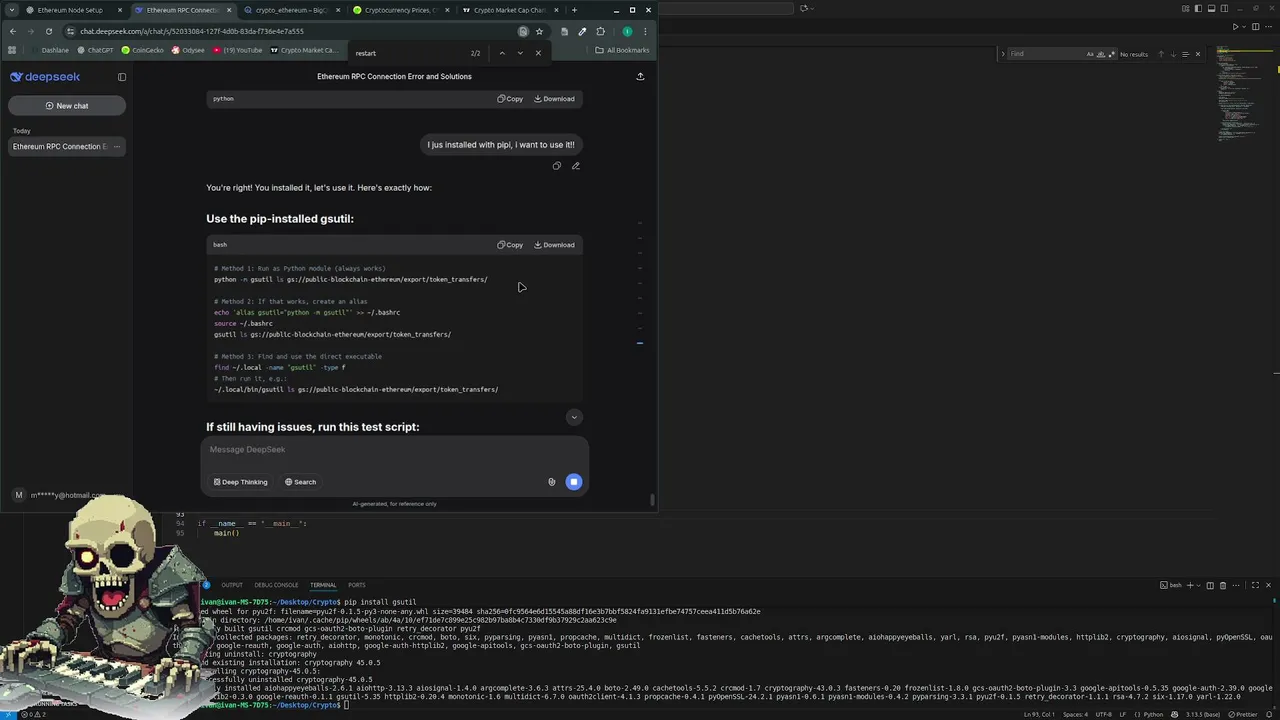Kill the terminal with trash icon
The image size is (1280, 720).
tap(1222, 585)
